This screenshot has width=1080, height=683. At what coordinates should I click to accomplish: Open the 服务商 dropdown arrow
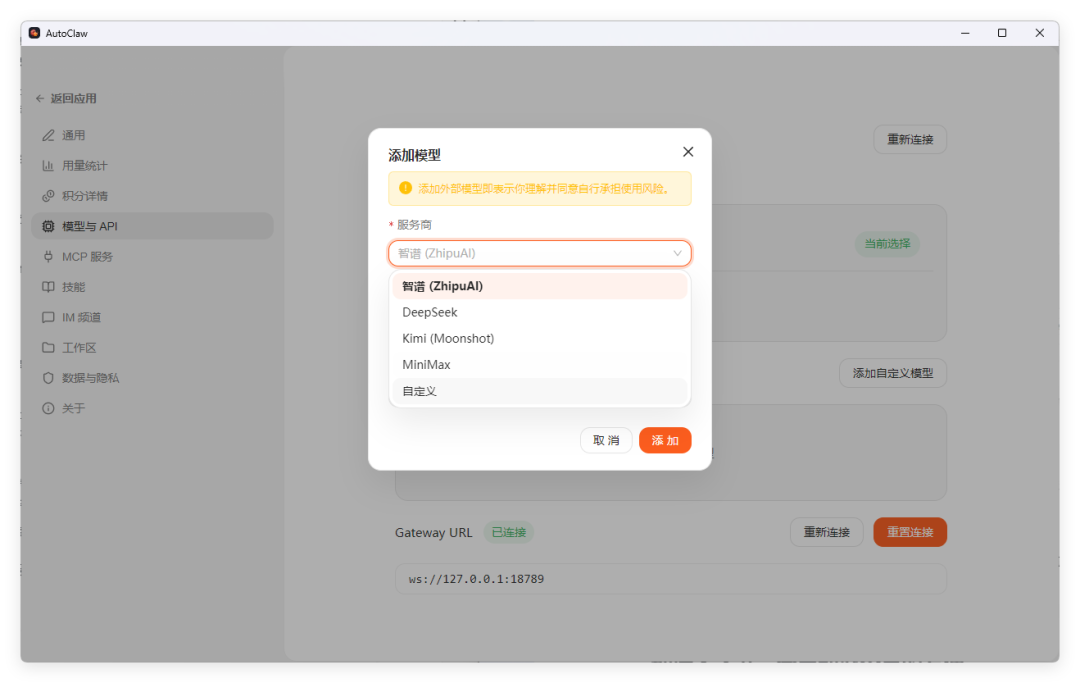coord(677,253)
